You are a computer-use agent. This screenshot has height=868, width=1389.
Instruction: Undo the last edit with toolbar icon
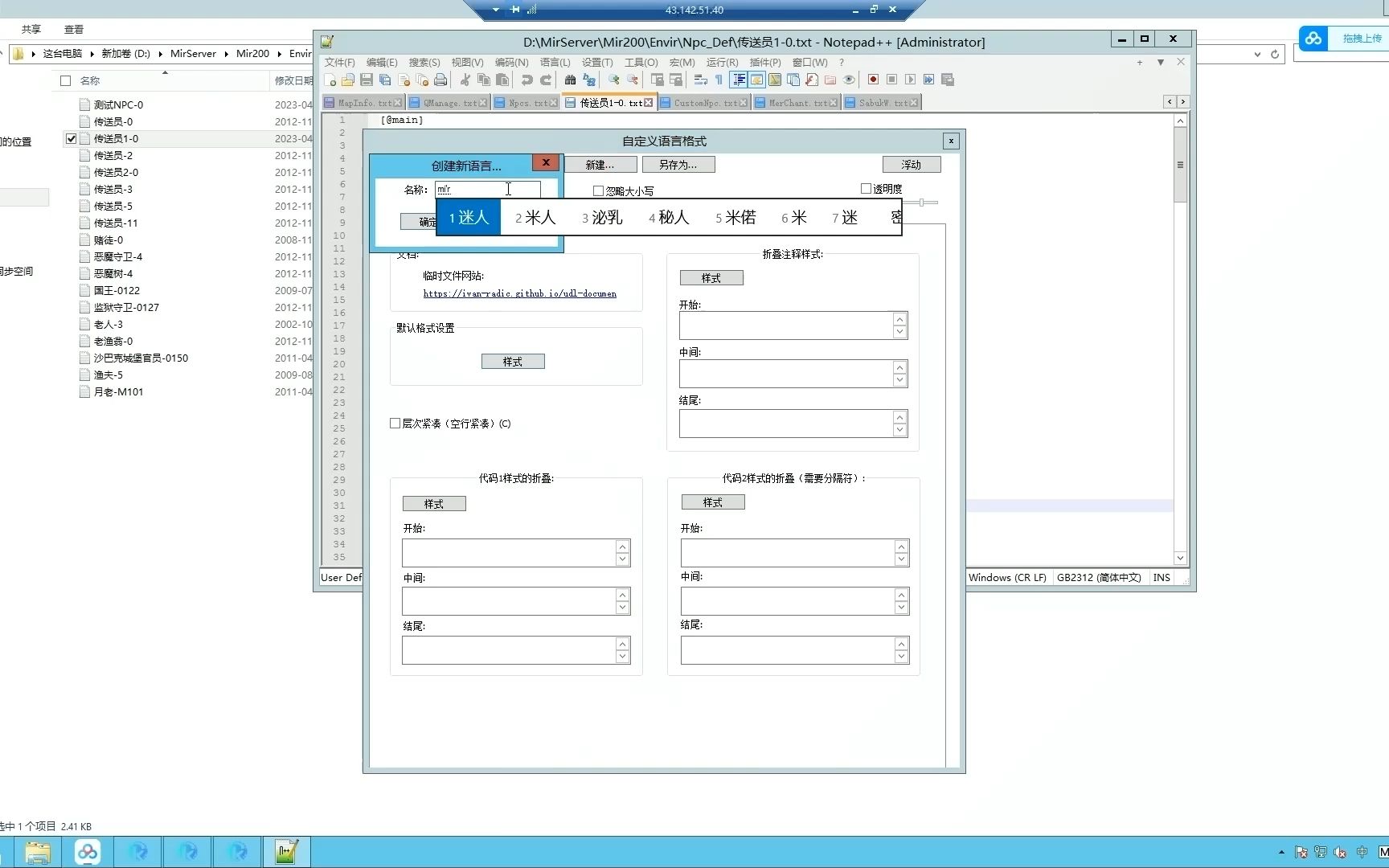point(526,80)
